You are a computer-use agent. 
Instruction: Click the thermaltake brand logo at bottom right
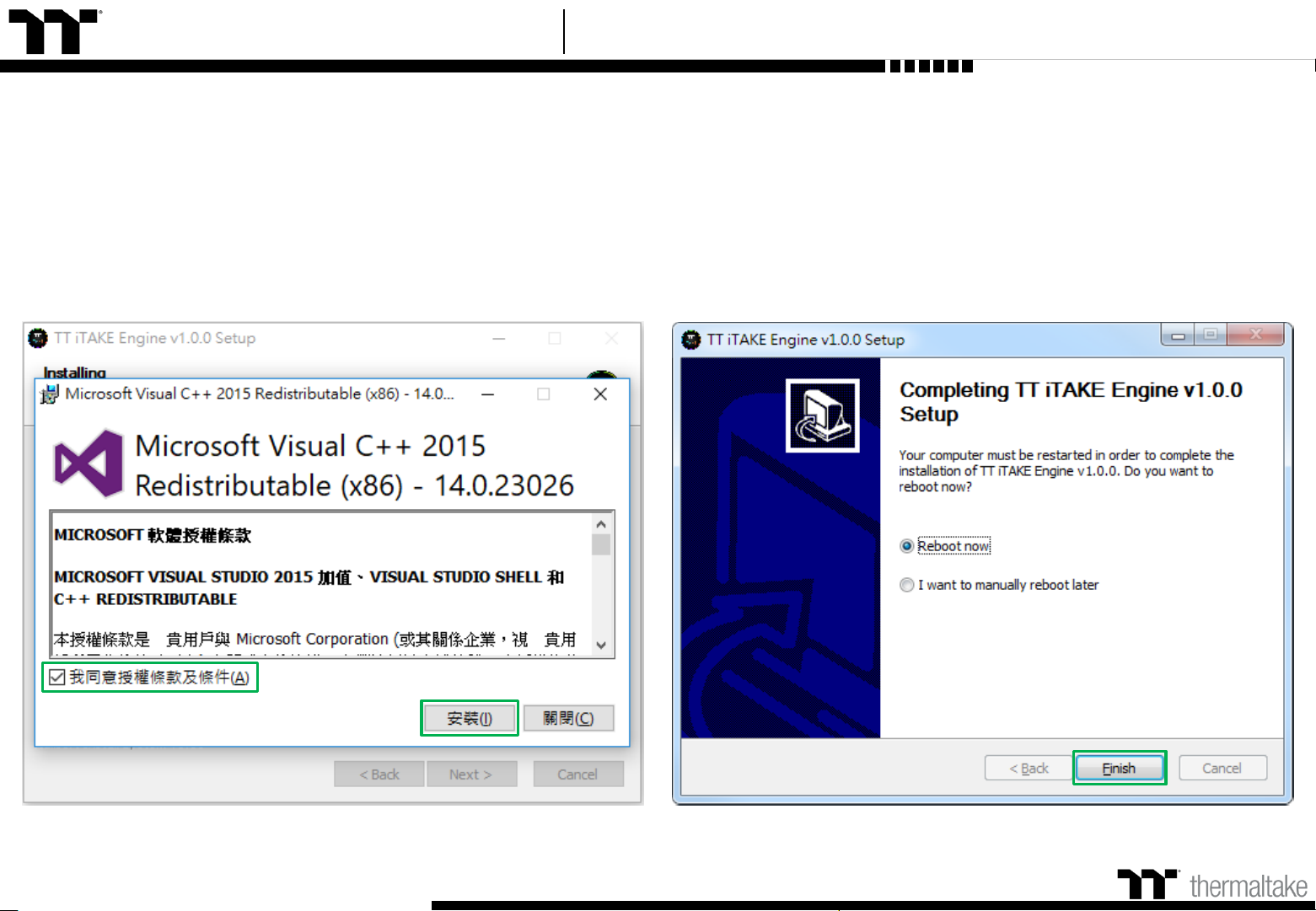click(1211, 885)
